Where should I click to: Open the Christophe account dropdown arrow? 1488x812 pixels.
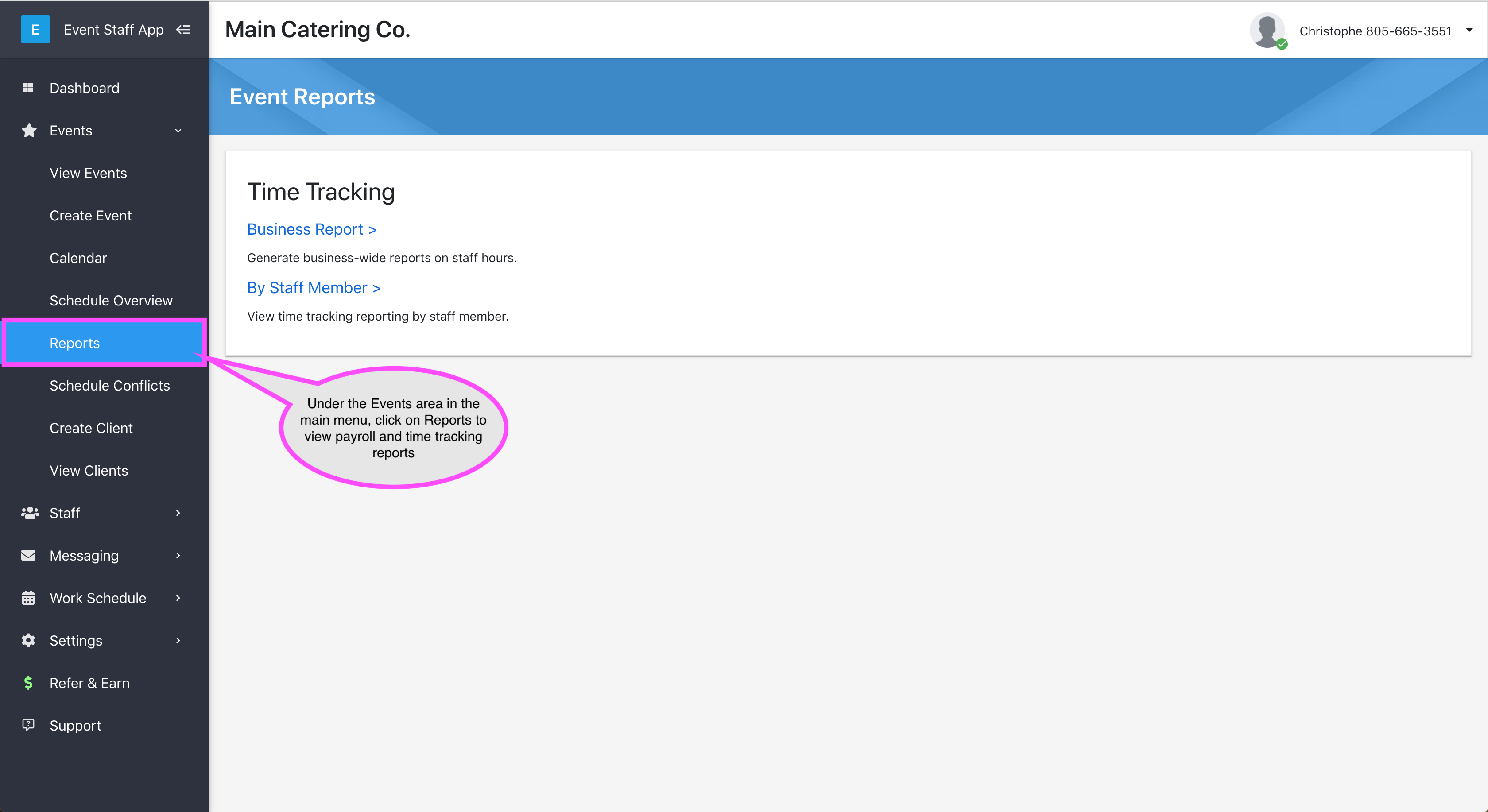1469,30
